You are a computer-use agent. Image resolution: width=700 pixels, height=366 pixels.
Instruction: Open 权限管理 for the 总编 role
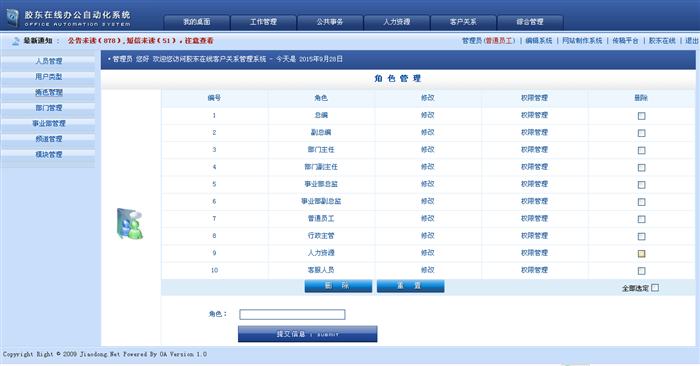[534, 115]
